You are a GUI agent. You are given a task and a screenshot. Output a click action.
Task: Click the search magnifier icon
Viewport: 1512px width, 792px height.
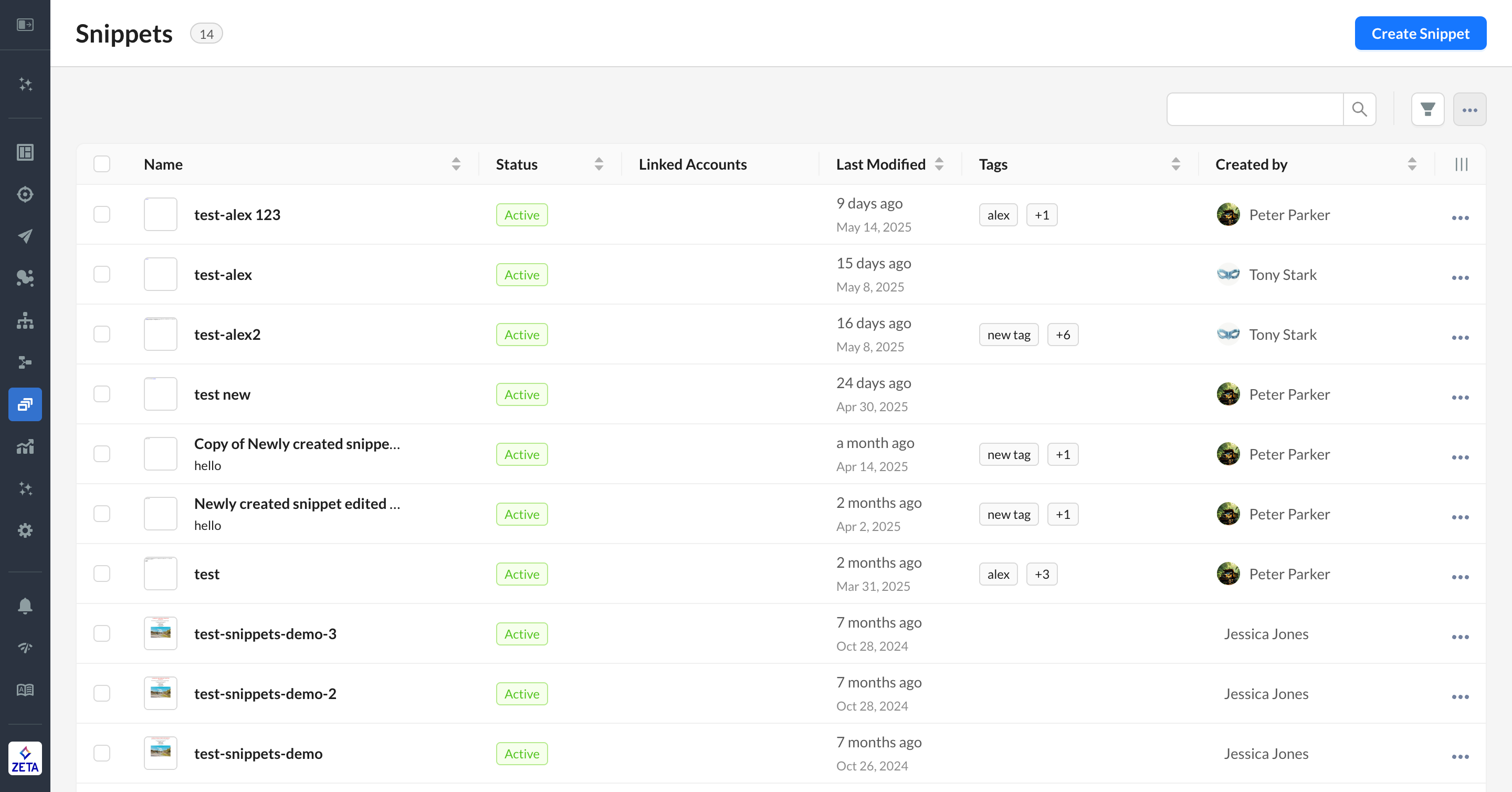click(x=1359, y=109)
